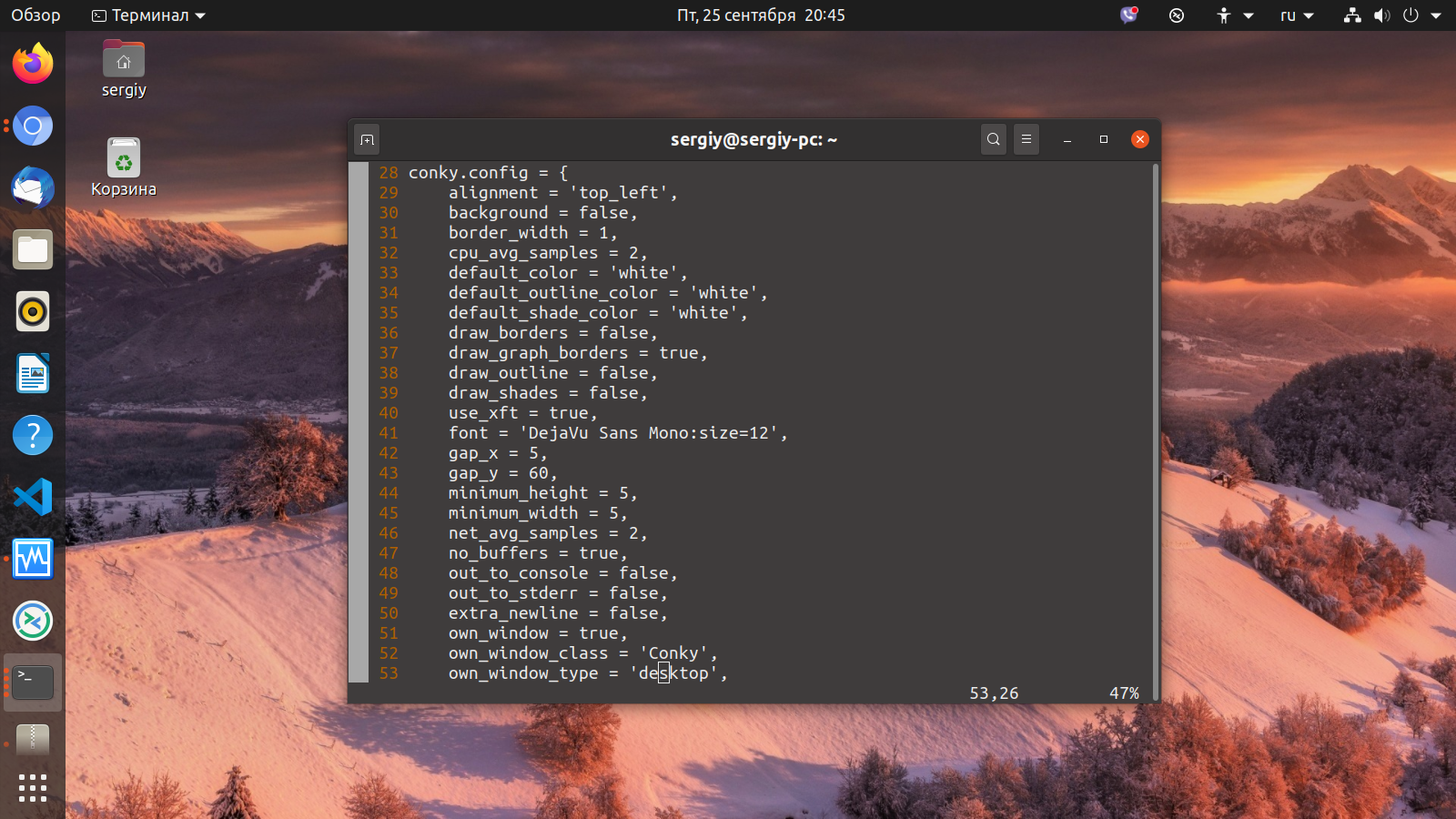Screen dimensions: 1456x819
Task: Show the applications grid
Action: pyautogui.click(x=33, y=788)
